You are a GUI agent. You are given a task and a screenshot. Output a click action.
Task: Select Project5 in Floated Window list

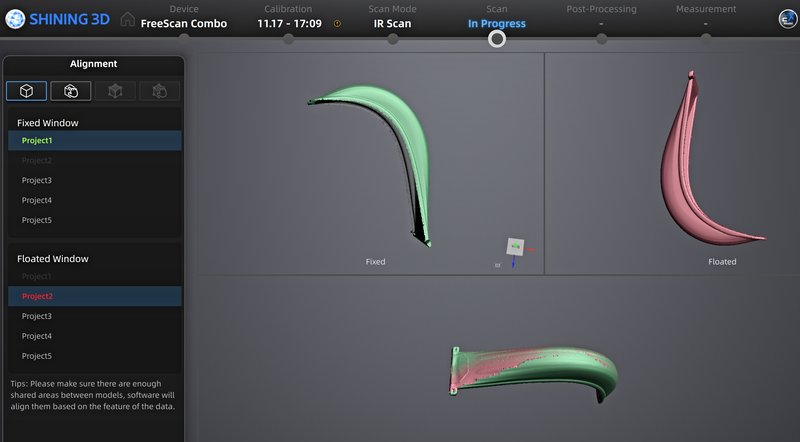[x=95, y=356]
